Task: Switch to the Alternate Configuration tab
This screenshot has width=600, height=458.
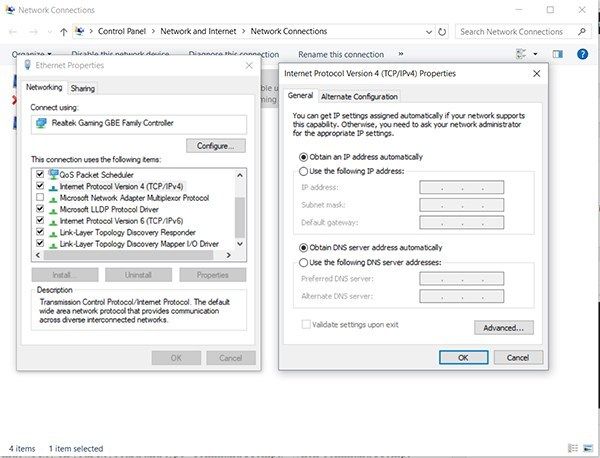Action: (x=358, y=96)
